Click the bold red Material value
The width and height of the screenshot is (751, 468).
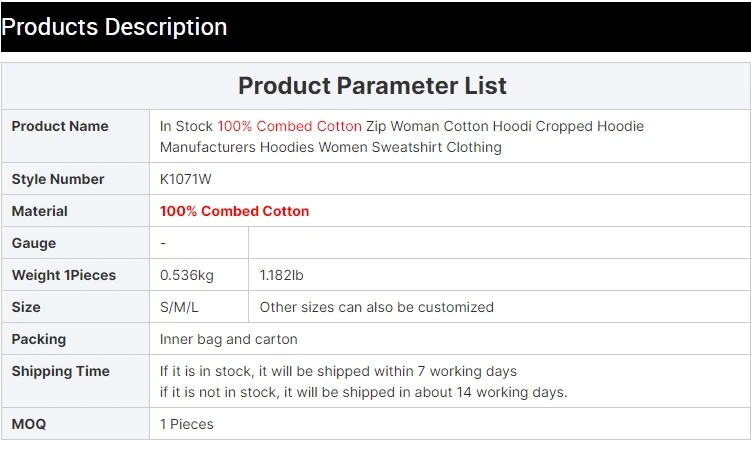pos(234,211)
